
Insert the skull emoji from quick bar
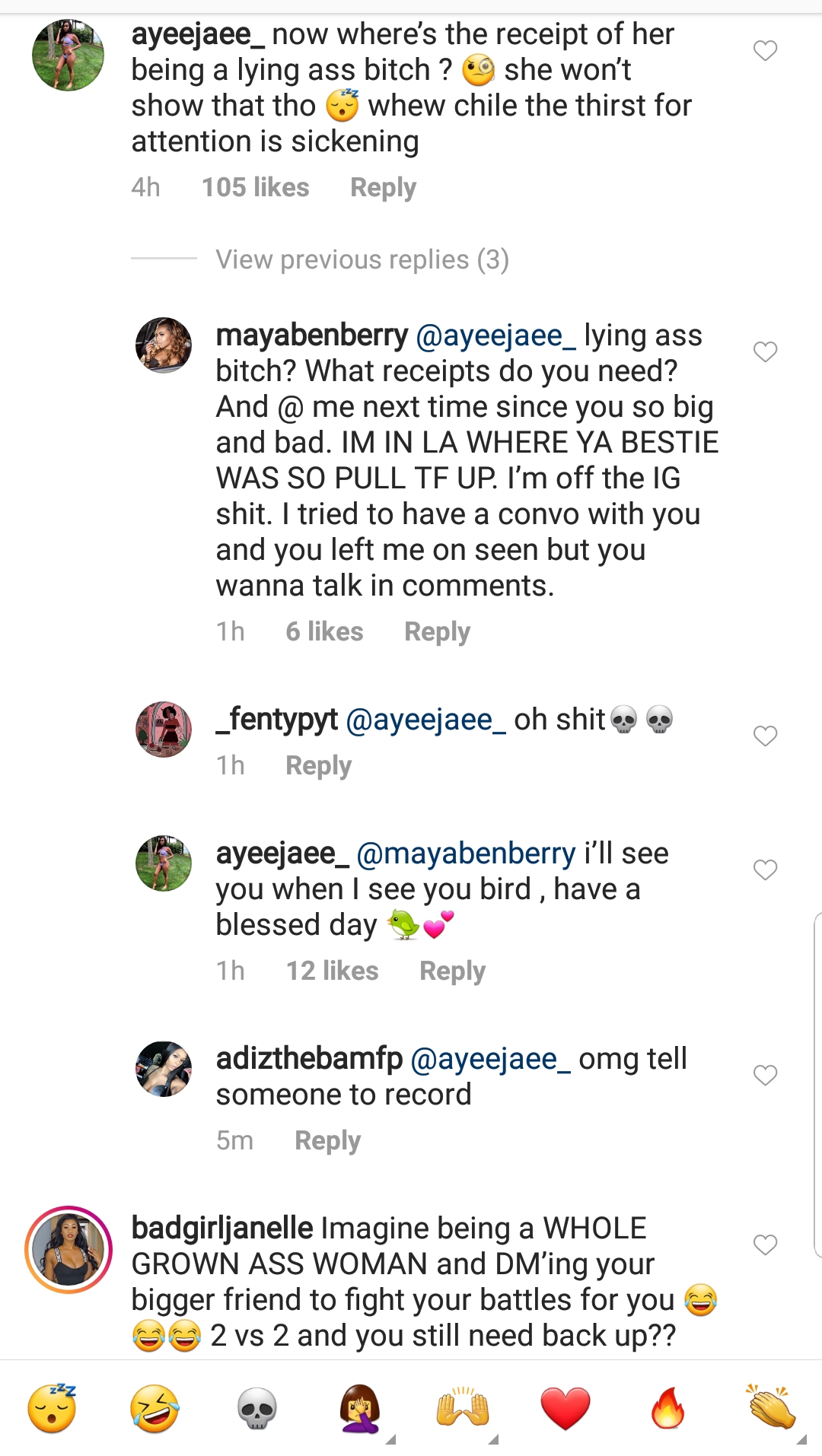257,1408
